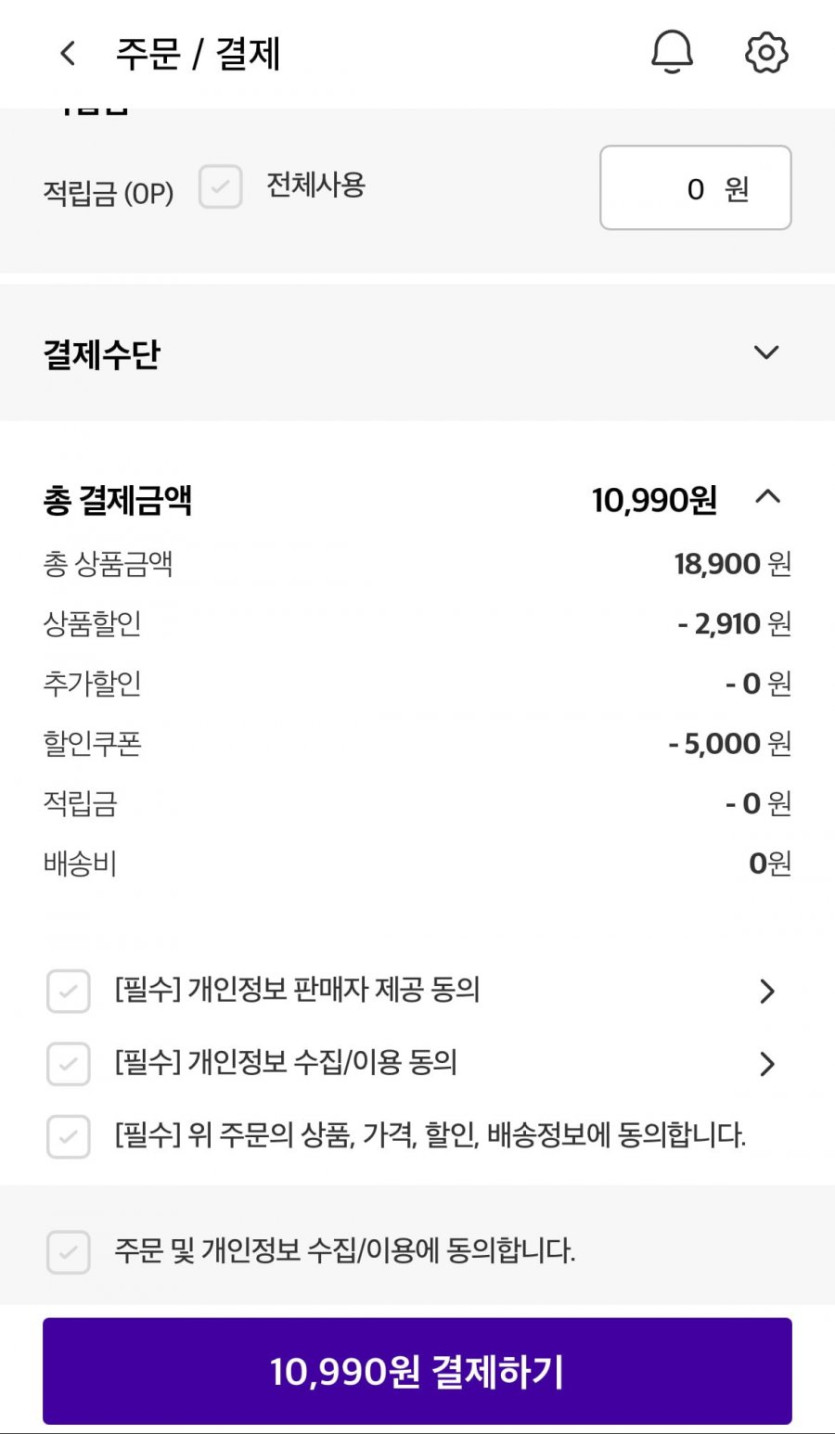Click the 적립금 amount input field
This screenshot has width=835, height=1434.
point(695,188)
